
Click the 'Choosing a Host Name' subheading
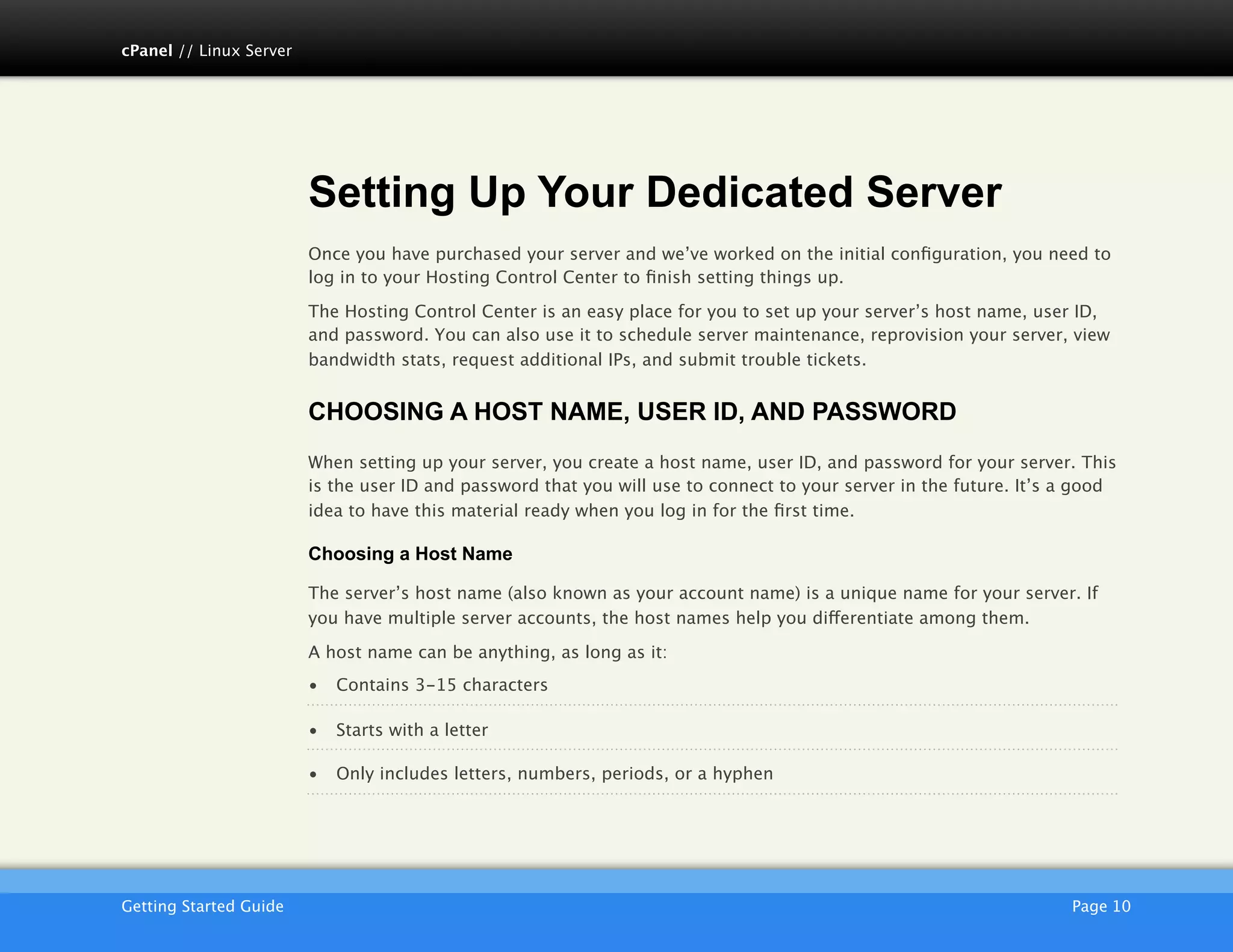410,554
